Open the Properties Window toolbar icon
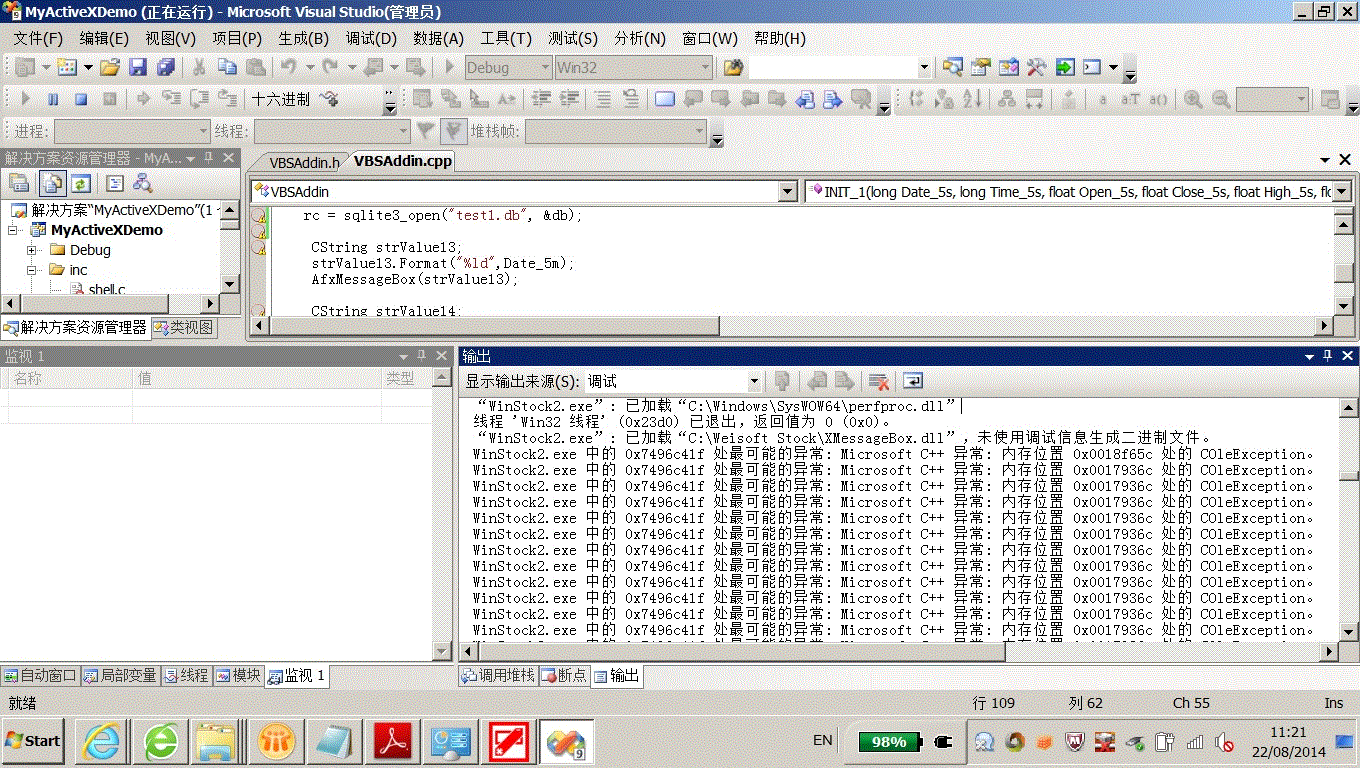 [x=981, y=68]
